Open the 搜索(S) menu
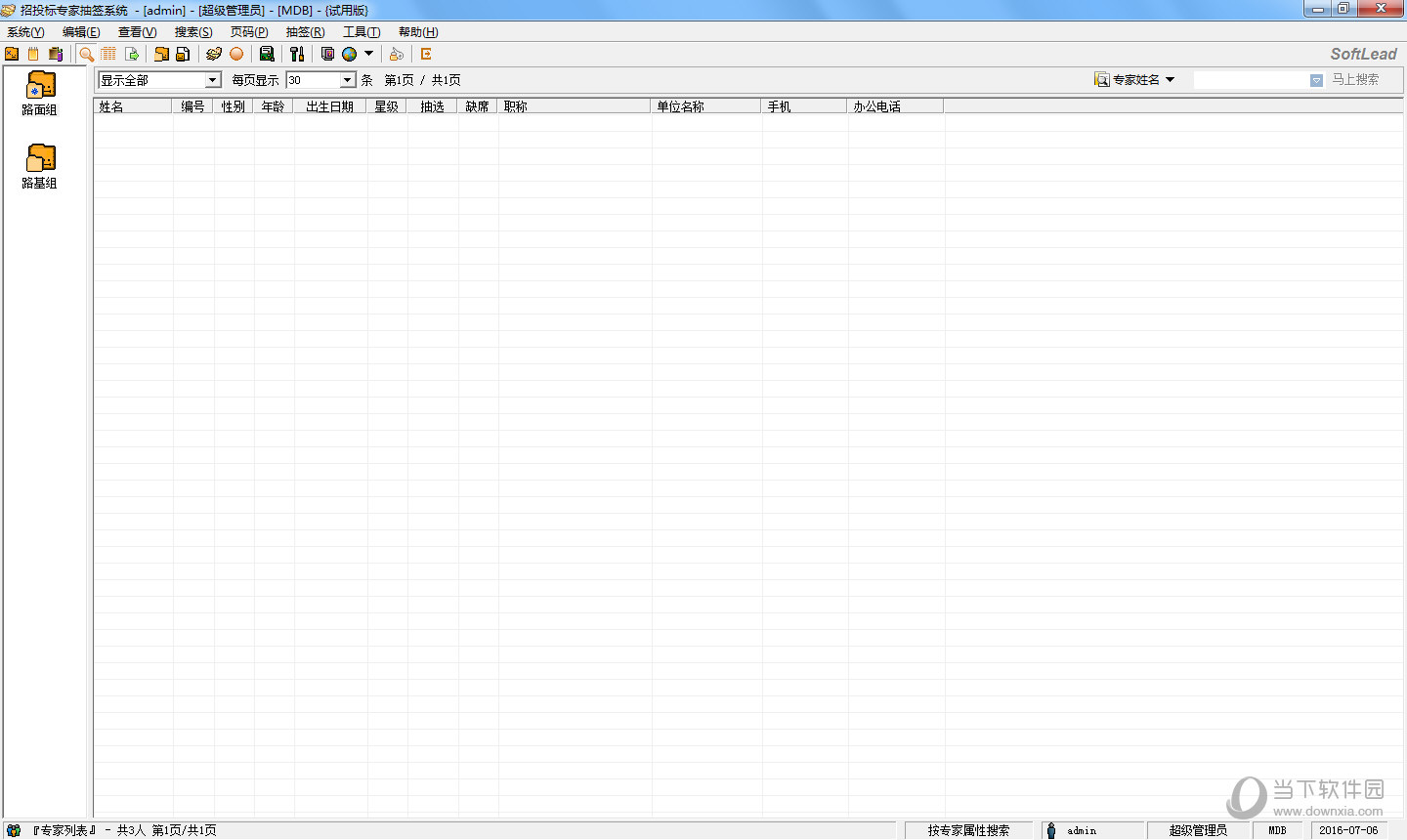Image resolution: width=1407 pixels, height=840 pixels. tap(193, 32)
